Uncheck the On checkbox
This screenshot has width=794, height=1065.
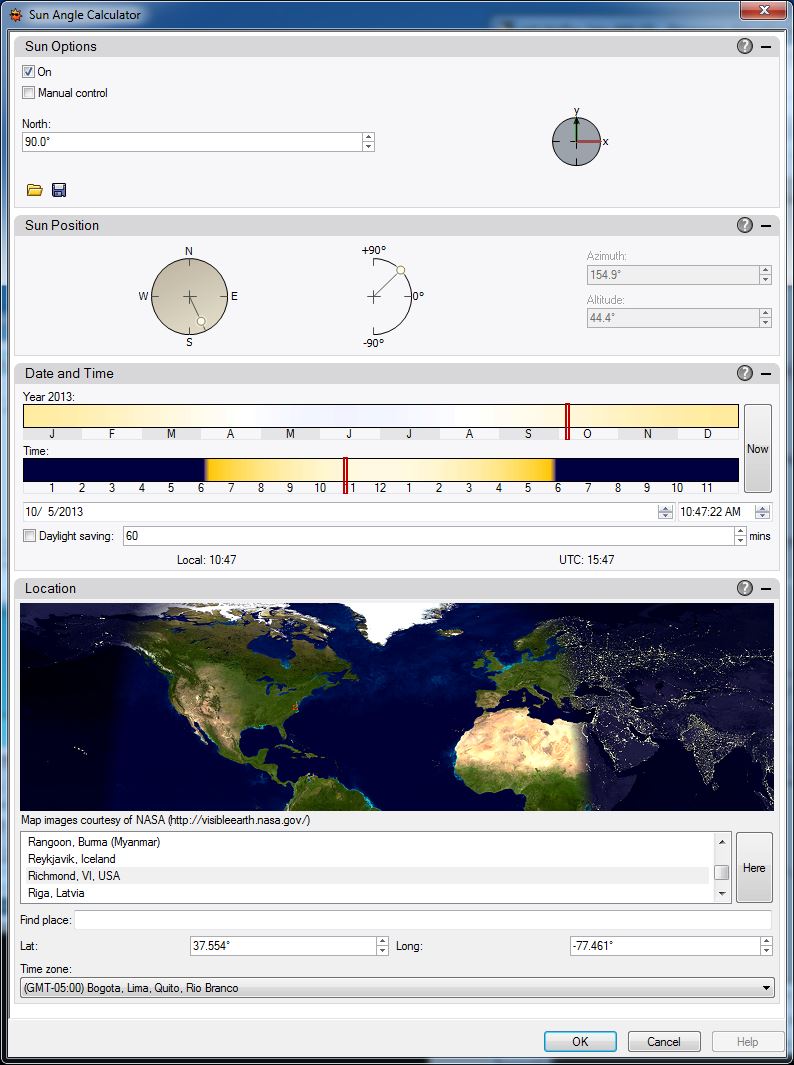click(29, 71)
